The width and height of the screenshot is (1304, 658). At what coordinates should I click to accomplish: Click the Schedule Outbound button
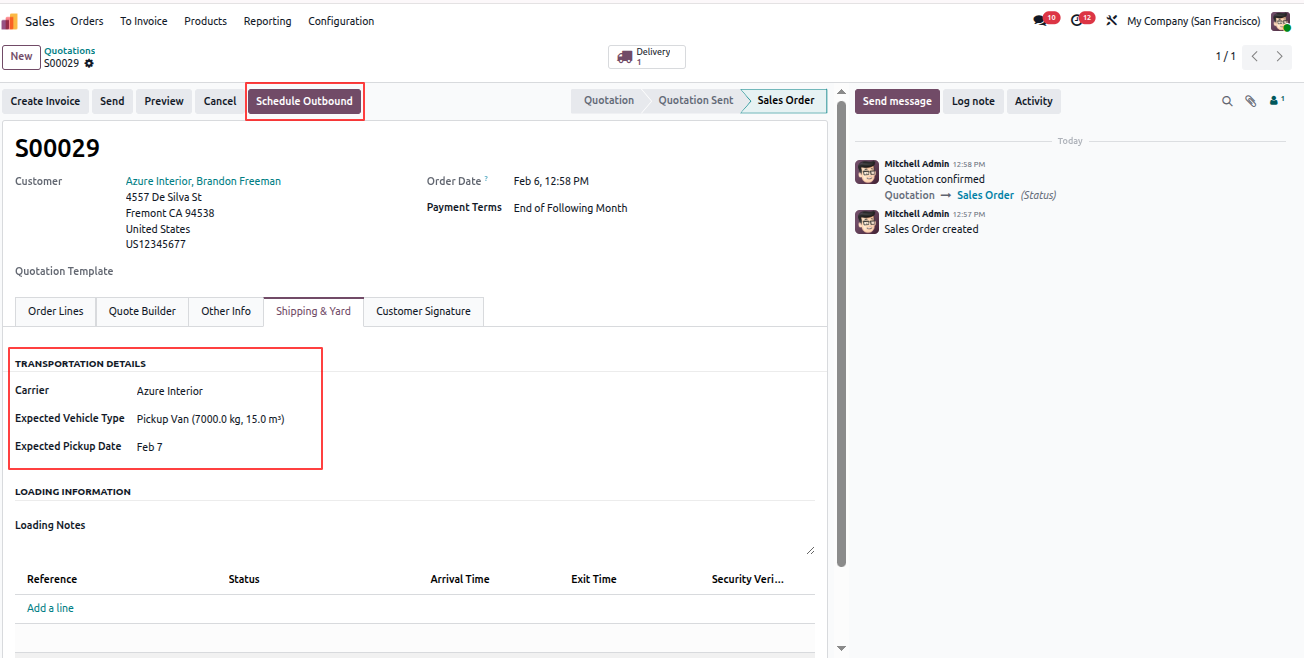(x=304, y=101)
